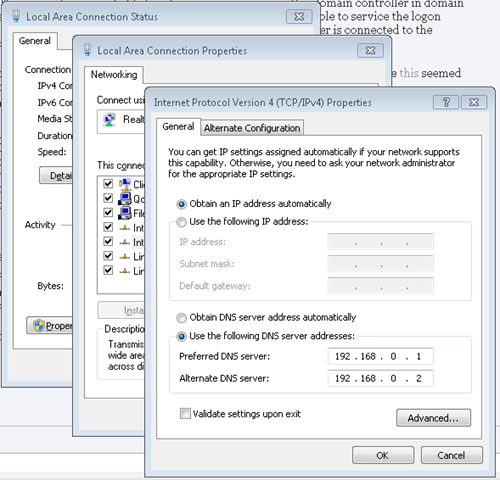Click the disabled Subnet mask field
500x480 pixels.
(380, 264)
